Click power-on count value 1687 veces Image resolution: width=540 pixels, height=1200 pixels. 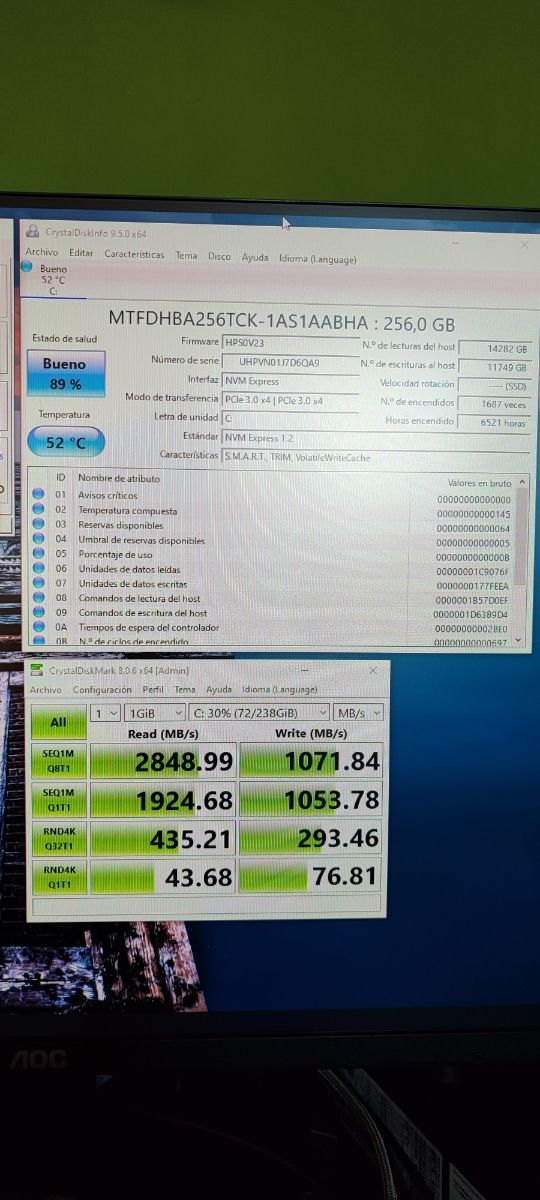[494, 403]
